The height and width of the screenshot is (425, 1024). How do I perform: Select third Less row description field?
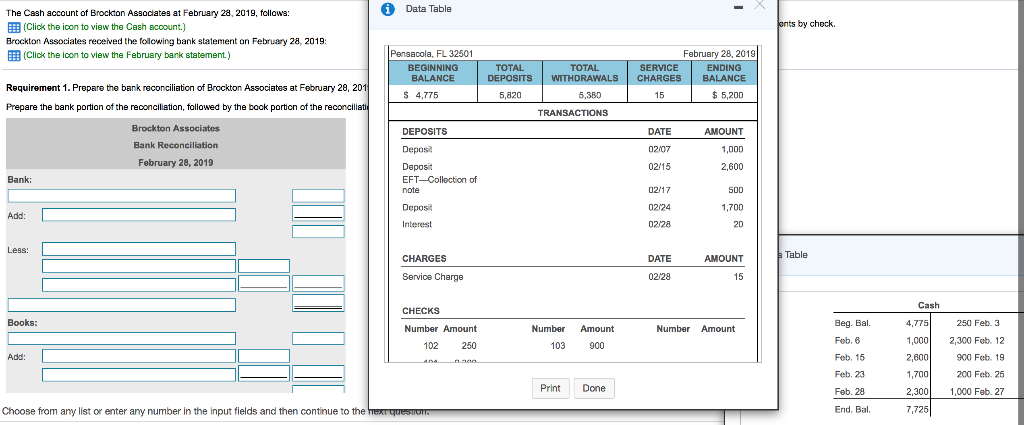(x=139, y=285)
